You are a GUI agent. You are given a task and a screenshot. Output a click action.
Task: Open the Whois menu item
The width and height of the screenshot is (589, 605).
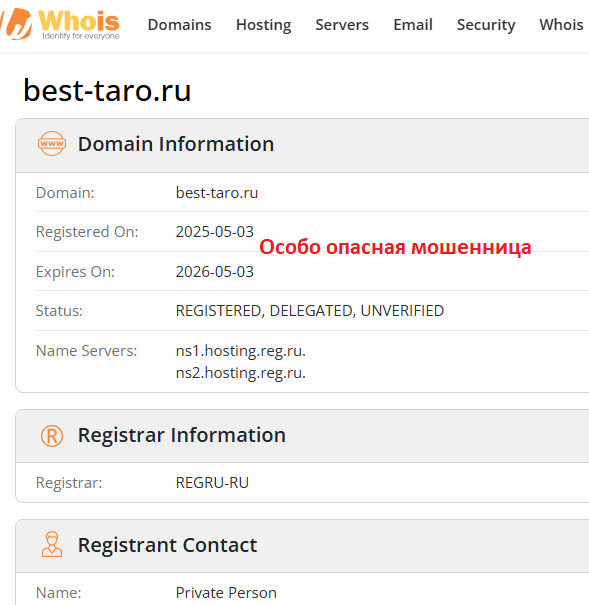click(561, 25)
